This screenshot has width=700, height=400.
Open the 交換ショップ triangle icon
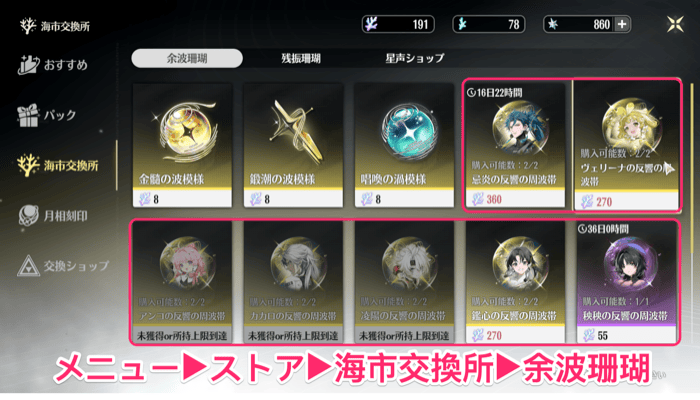point(28,266)
